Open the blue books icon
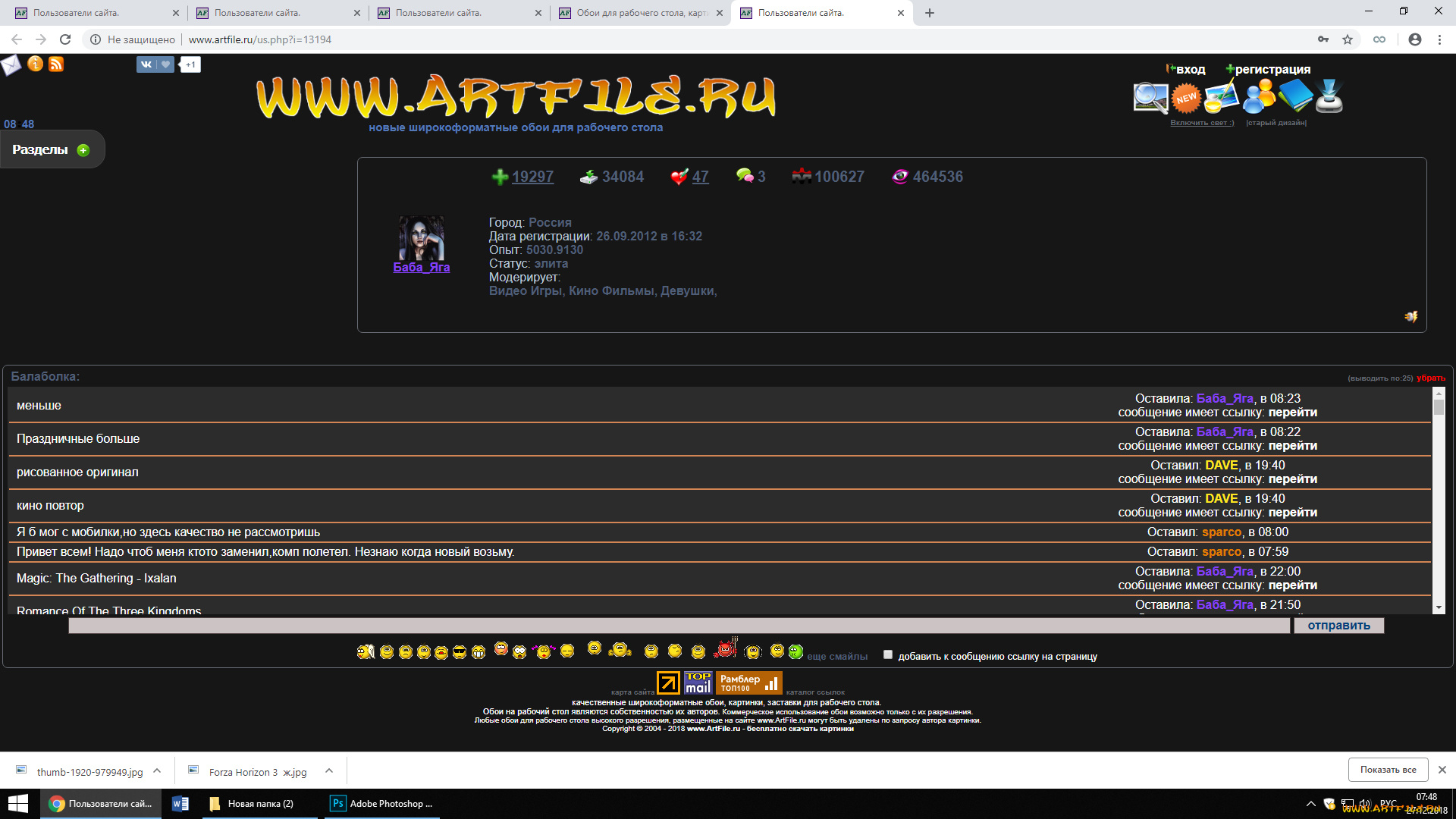The height and width of the screenshot is (819, 1456). pos(1295,96)
